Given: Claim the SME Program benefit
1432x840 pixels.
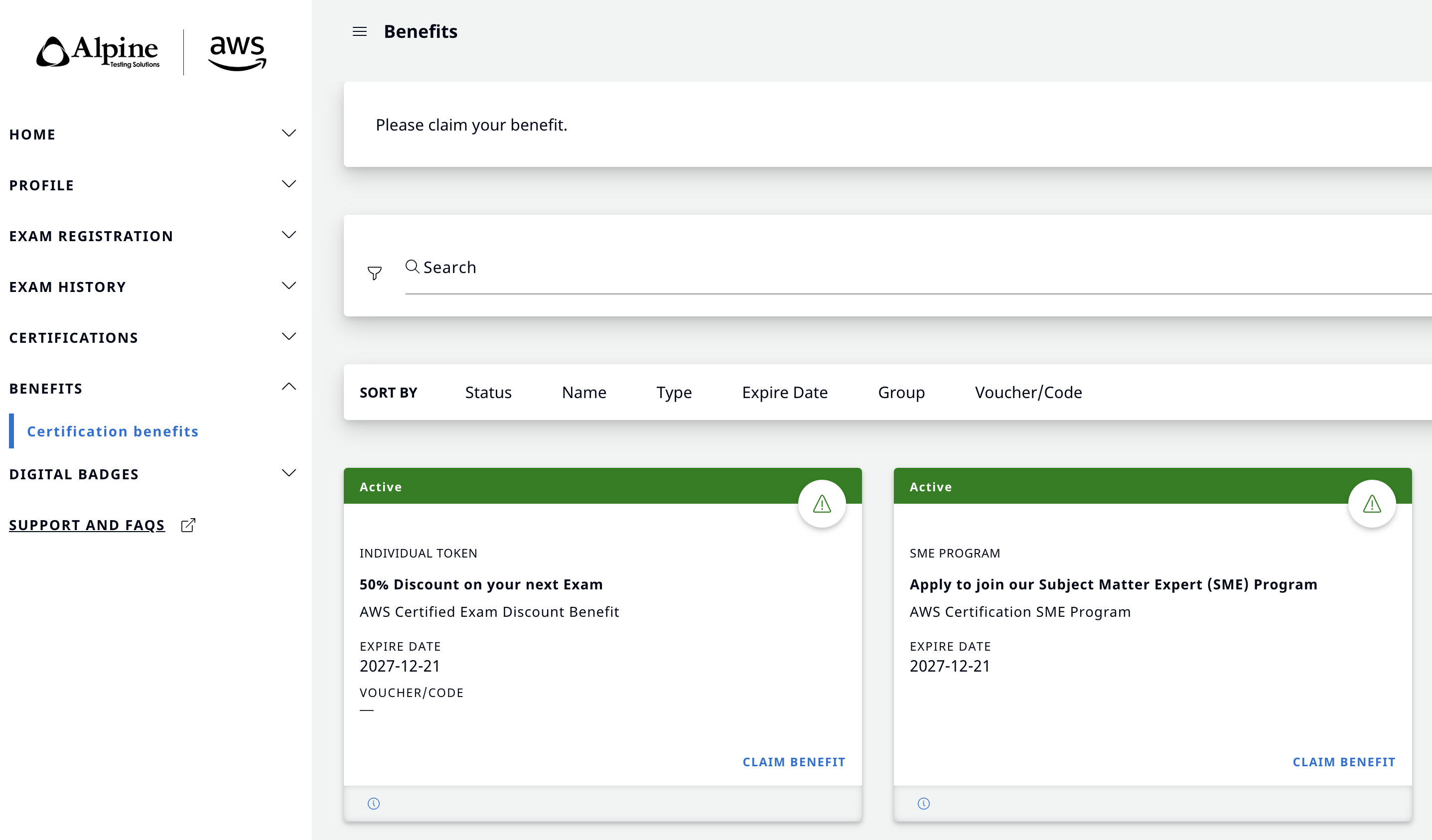Looking at the screenshot, I should (x=1344, y=762).
